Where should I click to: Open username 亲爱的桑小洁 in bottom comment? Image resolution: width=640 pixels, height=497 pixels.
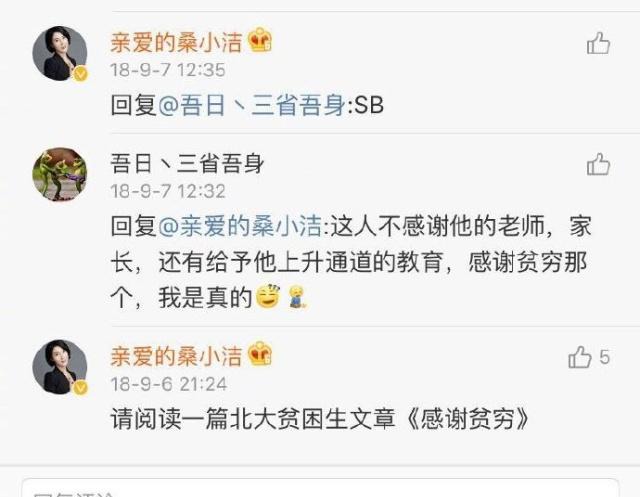pyautogui.click(x=176, y=356)
